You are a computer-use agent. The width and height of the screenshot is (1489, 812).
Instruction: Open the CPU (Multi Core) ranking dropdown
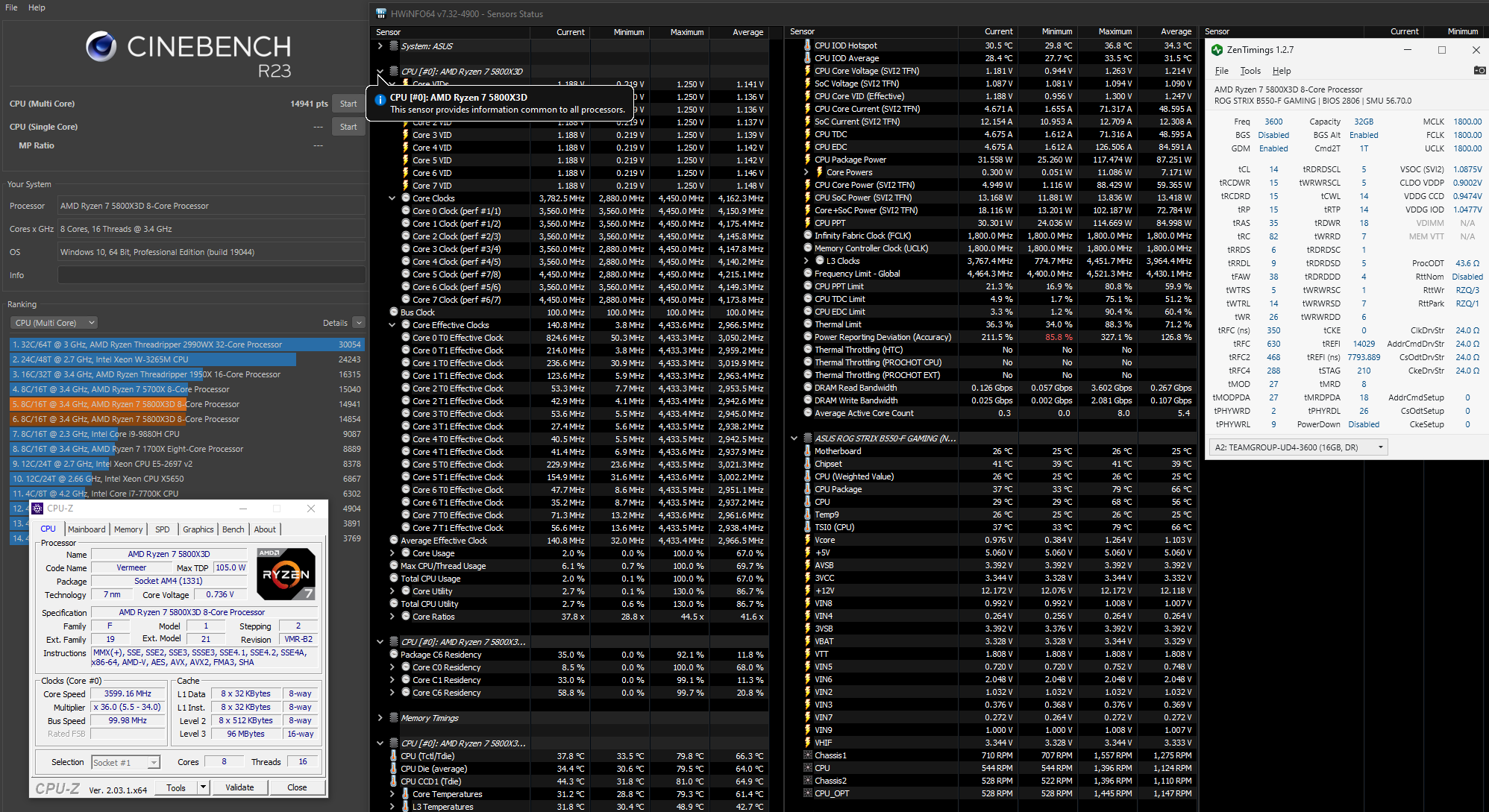click(x=55, y=323)
